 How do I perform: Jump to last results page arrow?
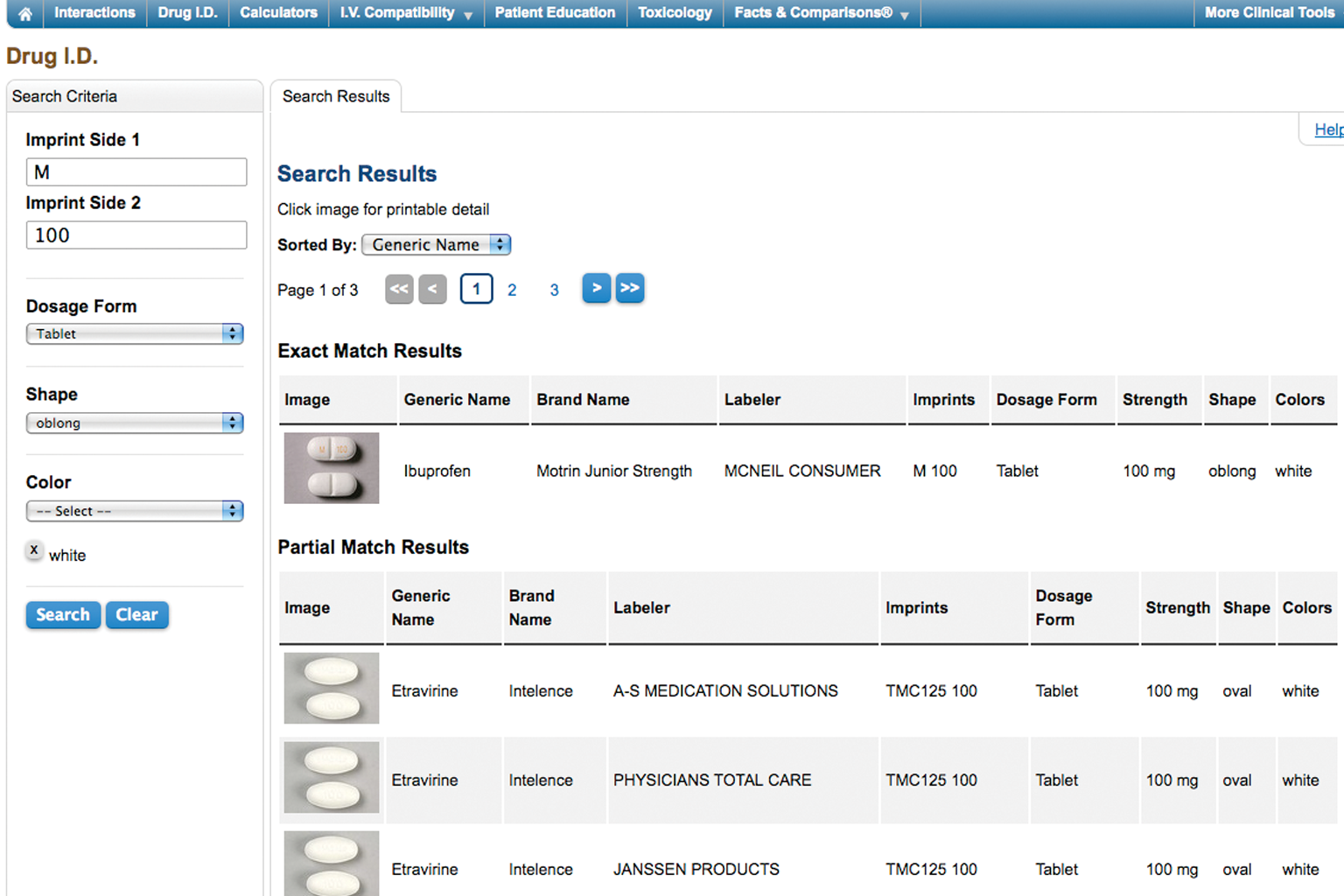[x=630, y=288]
